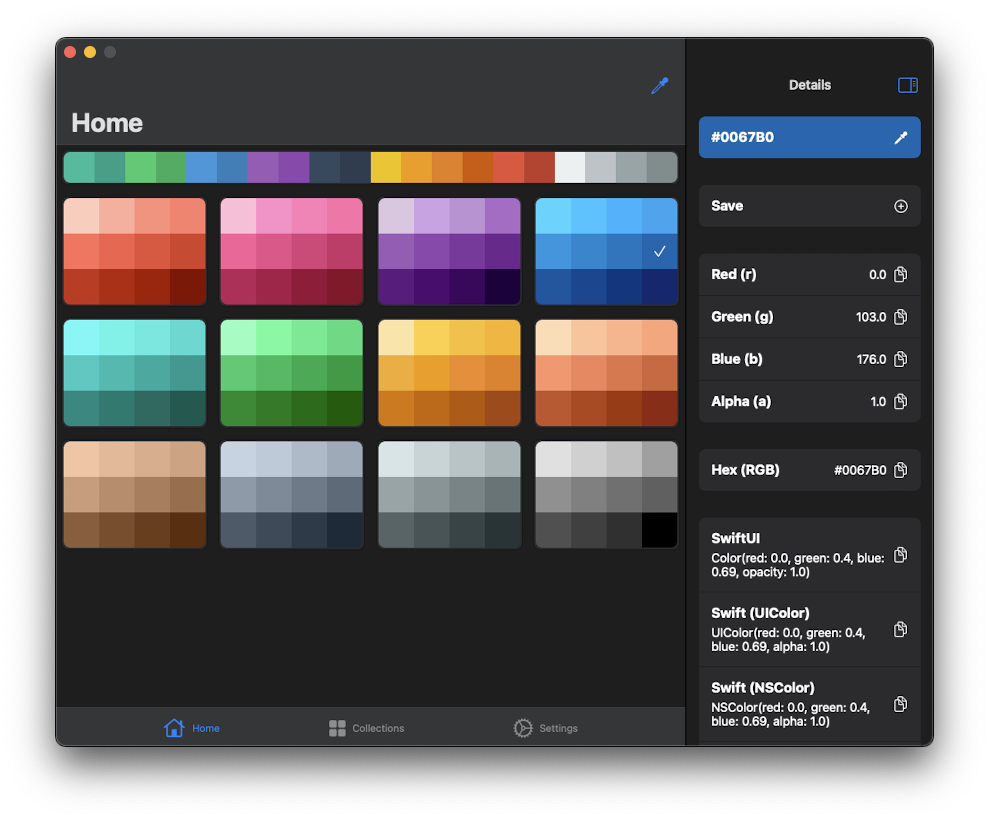Click the eyedropper inside the #0067B0 header
Image resolution: width=989 pixels, height=820 pixels.
[900, 137]
